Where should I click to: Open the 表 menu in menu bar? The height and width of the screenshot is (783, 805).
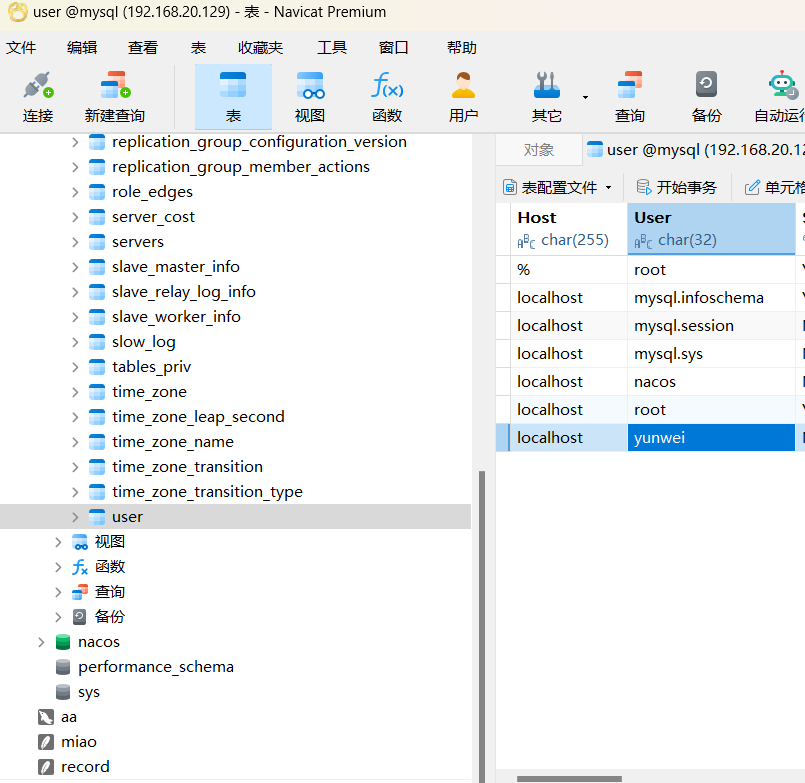[199, 48]
